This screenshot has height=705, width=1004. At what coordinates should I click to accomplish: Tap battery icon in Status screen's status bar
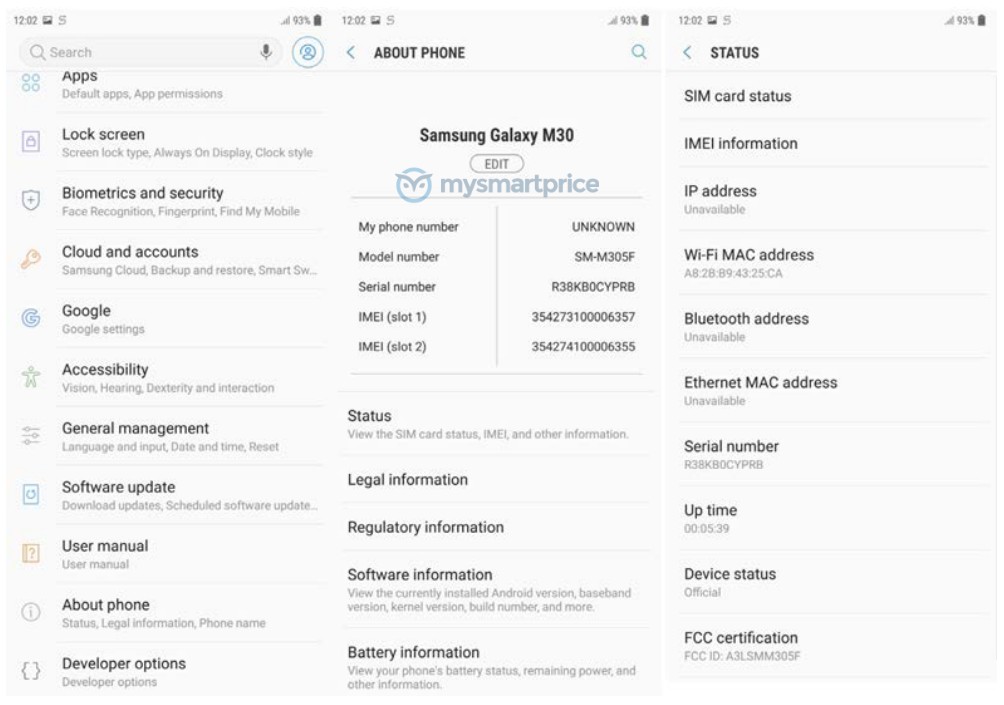981,20
